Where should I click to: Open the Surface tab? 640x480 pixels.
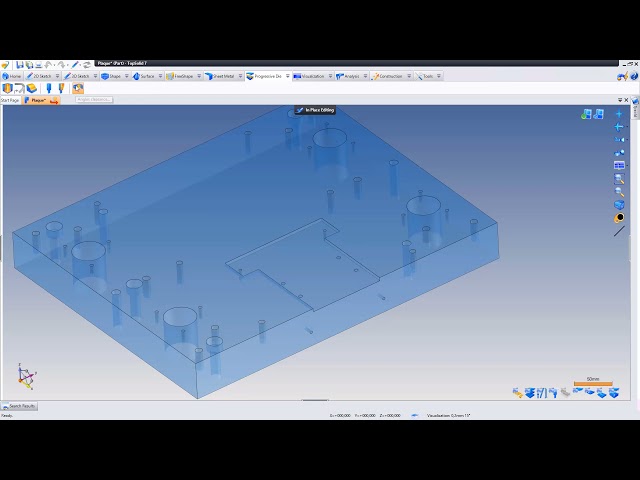point(144,76)
